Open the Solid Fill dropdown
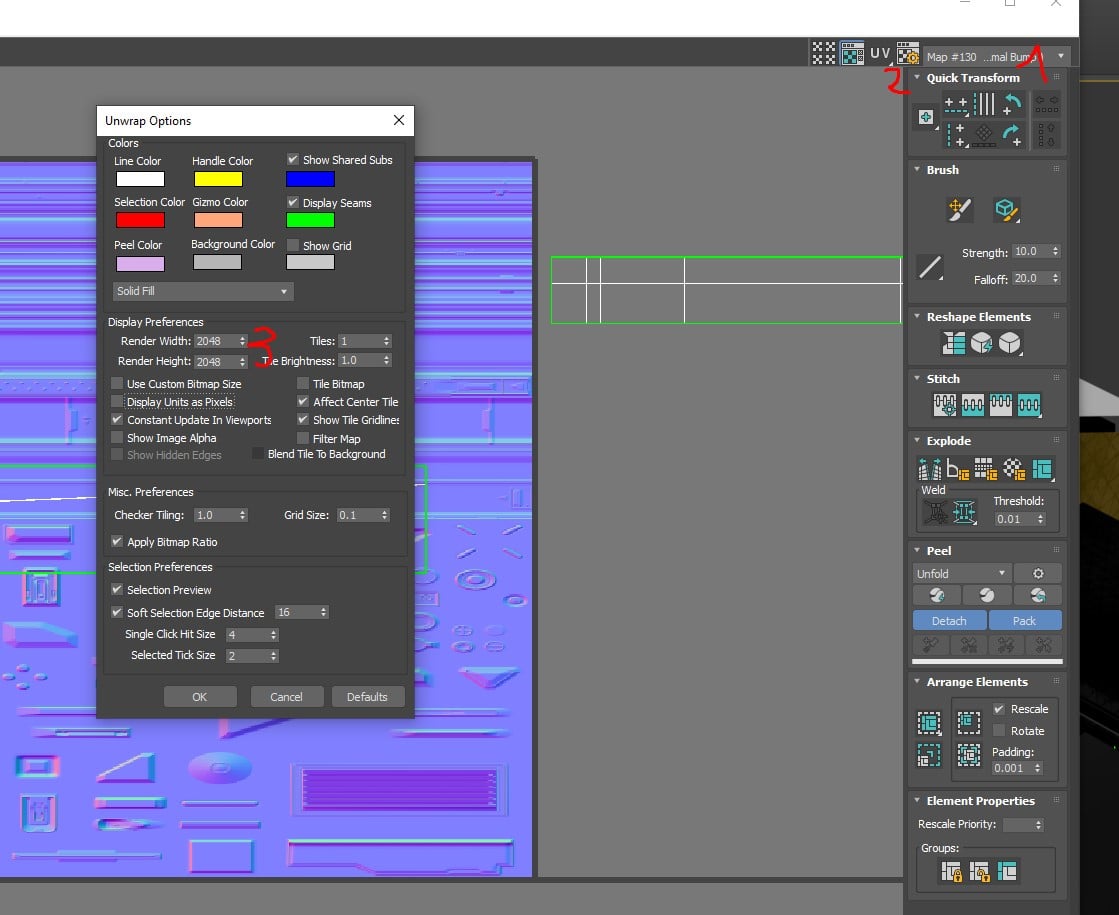Viewport: 1119px width, 915px height. pyautogui.click(x=203, y=290)
